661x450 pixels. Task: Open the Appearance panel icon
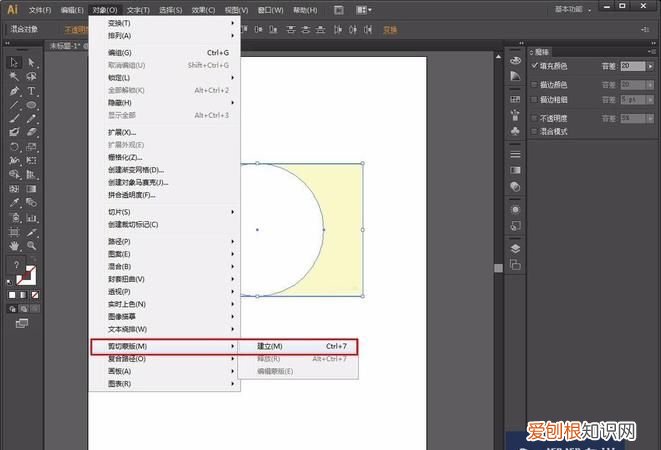tap(515, 210)
